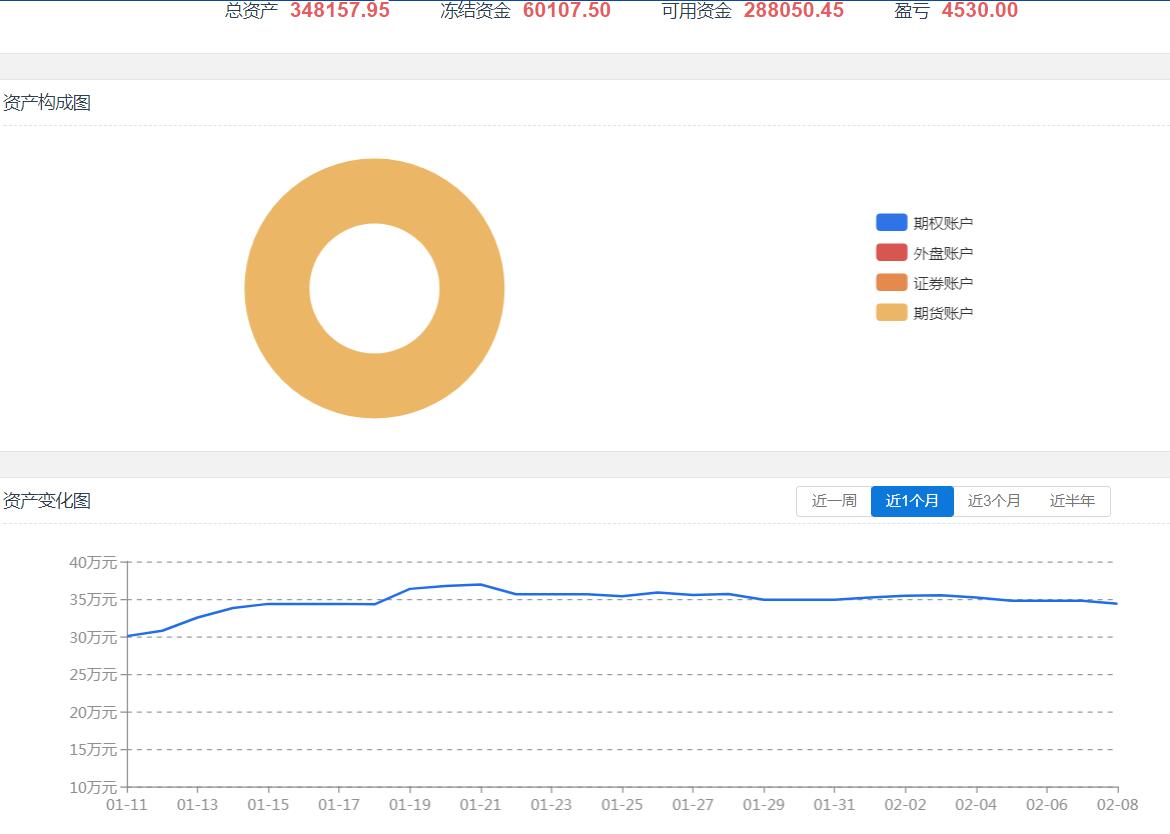Image resolution: width=1170 pixels, height=834 pixels.
Task: Select the 近1个月 time range tab
Action: 912,501
